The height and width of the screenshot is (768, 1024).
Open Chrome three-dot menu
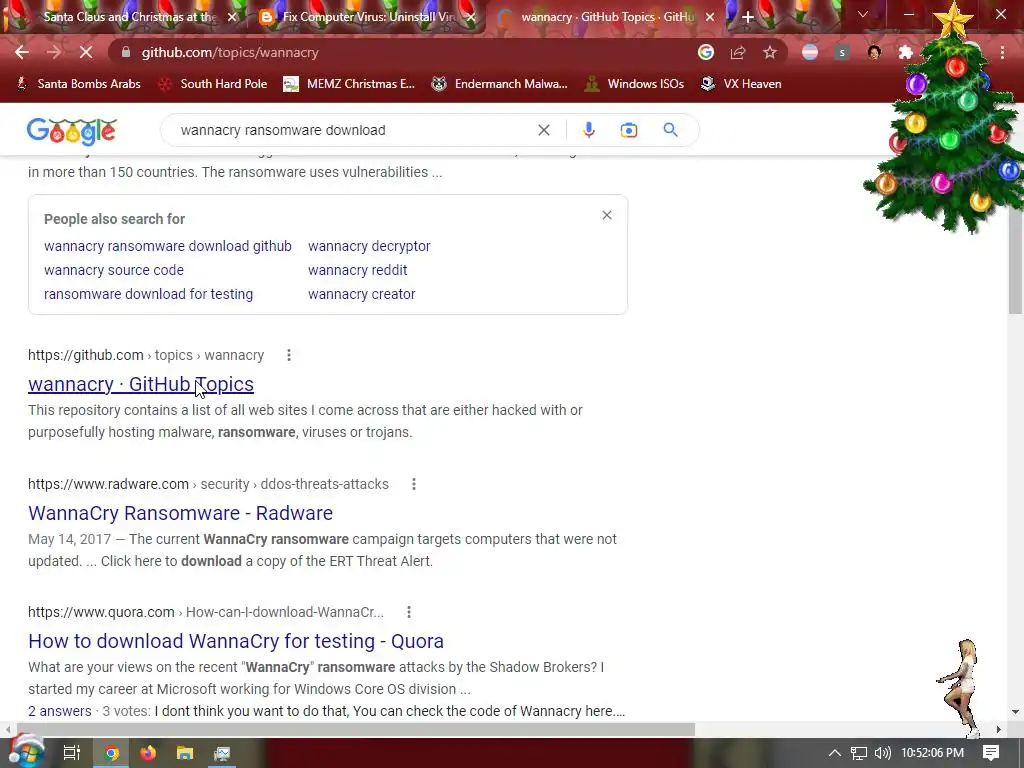pos(1002,52)
